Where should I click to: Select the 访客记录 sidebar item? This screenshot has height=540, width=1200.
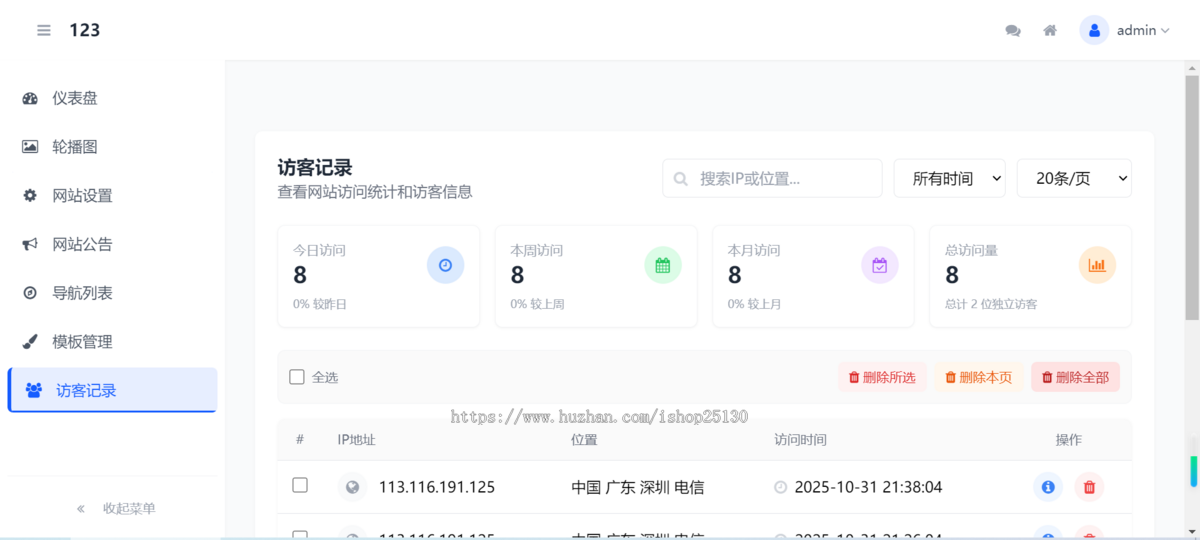pos(112,390)
